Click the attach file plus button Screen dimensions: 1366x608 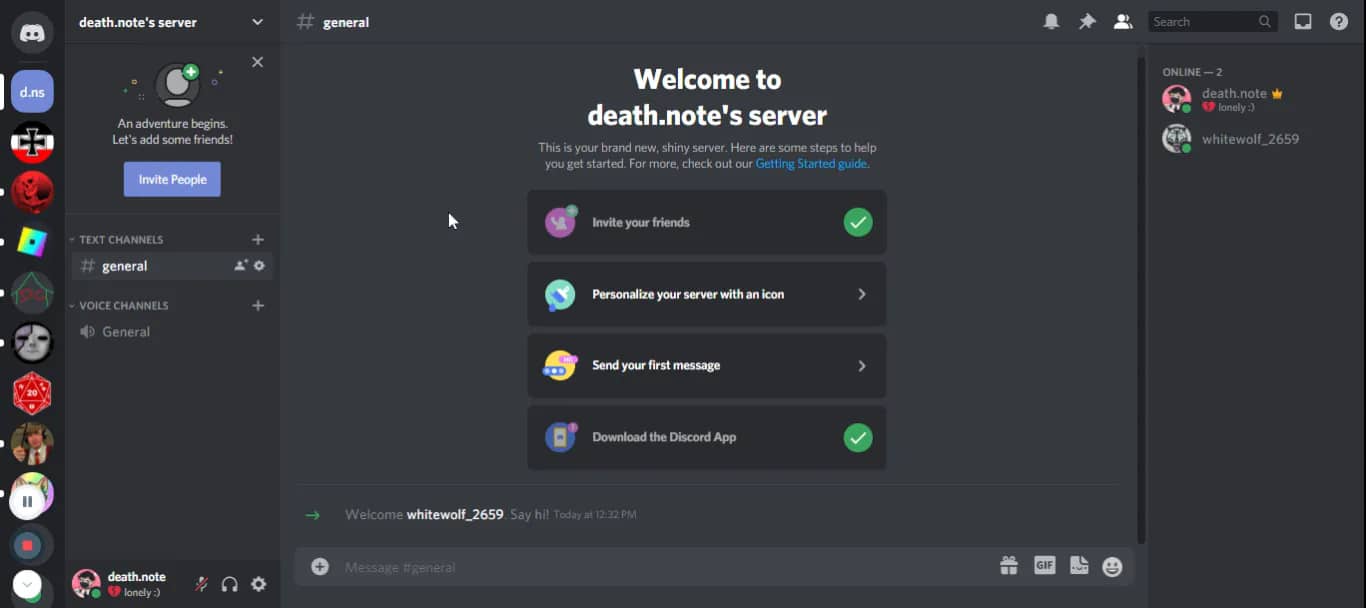pyautogui.click(x=320, y=567)
